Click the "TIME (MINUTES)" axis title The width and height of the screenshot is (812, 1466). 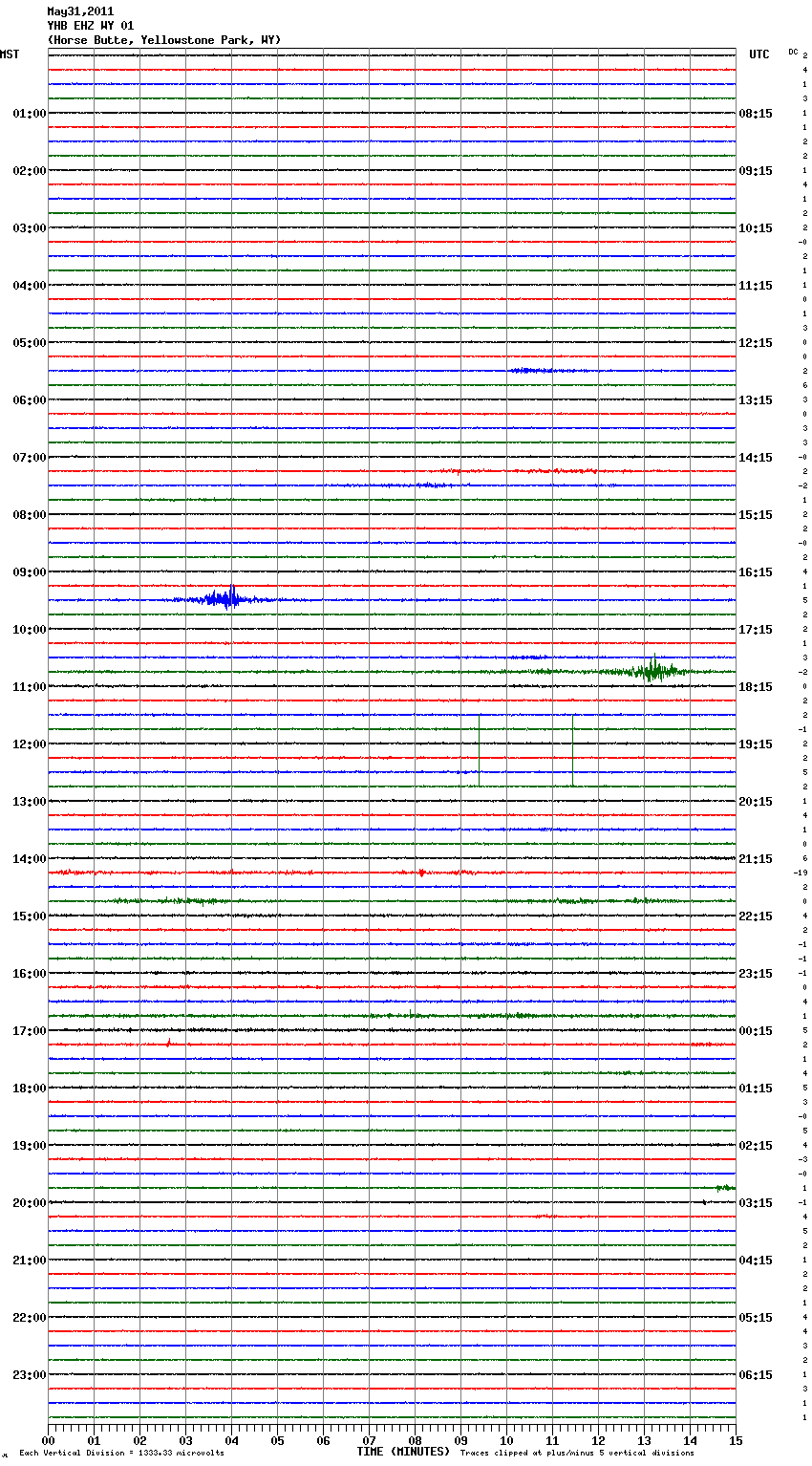click(402, 1452)
